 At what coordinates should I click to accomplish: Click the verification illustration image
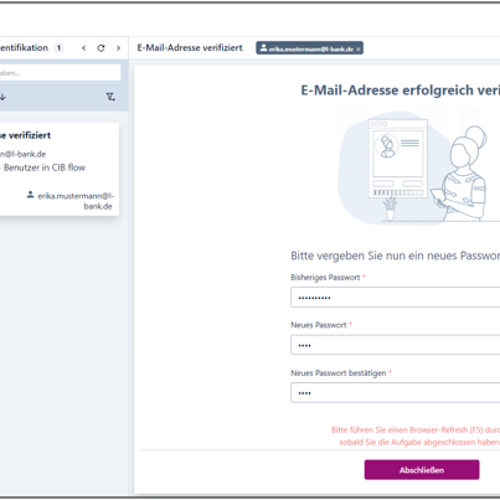[419, 167]
